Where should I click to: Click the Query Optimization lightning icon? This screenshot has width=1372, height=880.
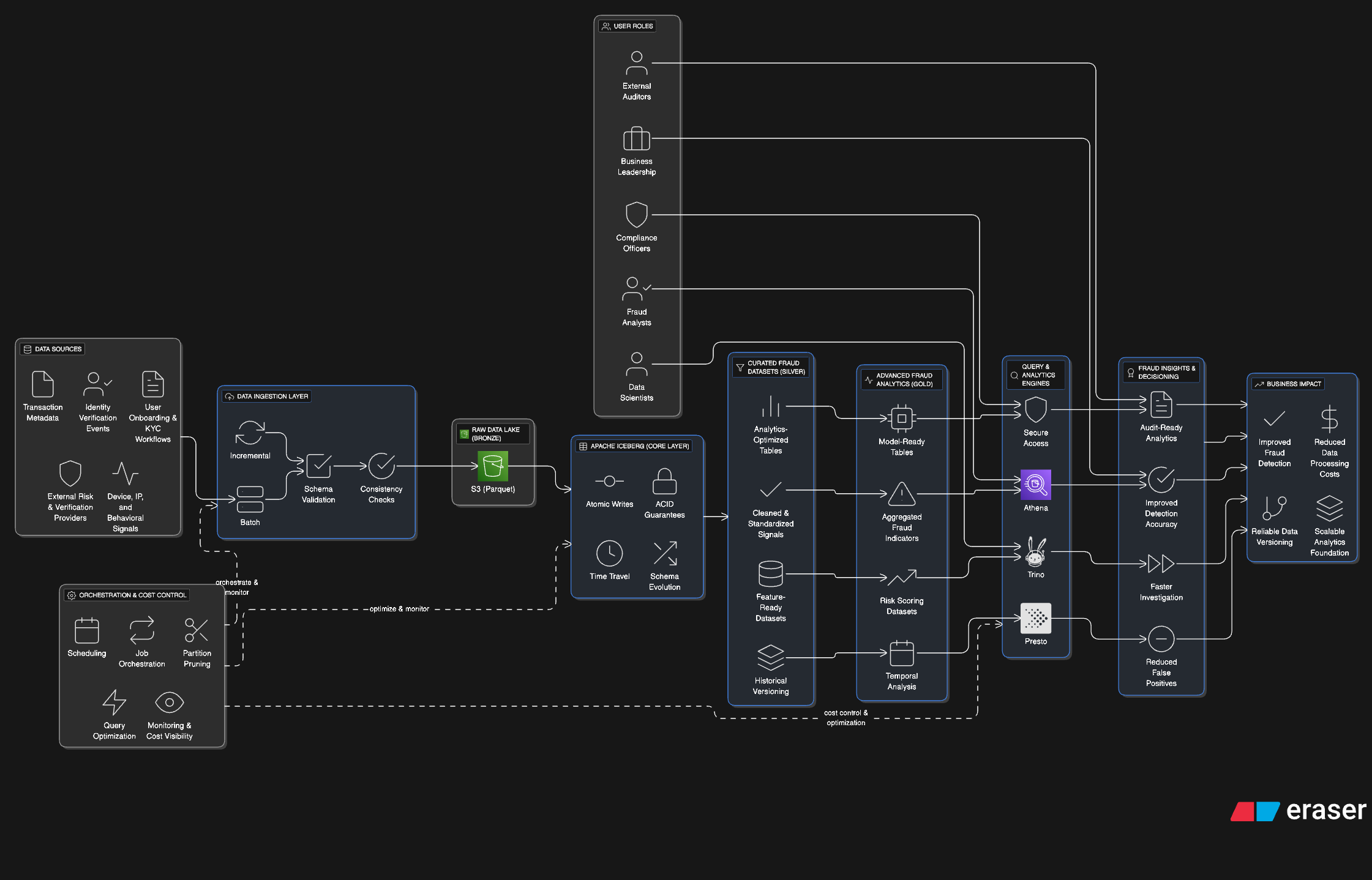point(114,703)
